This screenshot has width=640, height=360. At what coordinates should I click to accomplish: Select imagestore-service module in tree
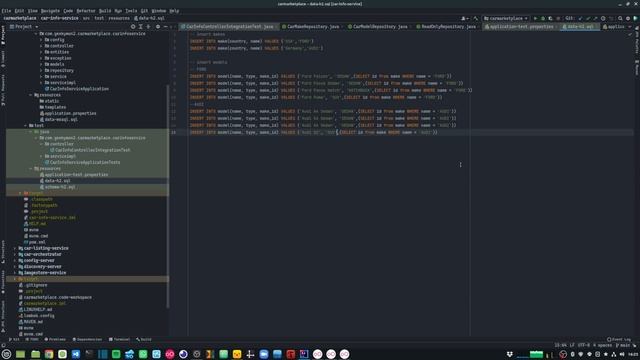click(x=42, y=273)
